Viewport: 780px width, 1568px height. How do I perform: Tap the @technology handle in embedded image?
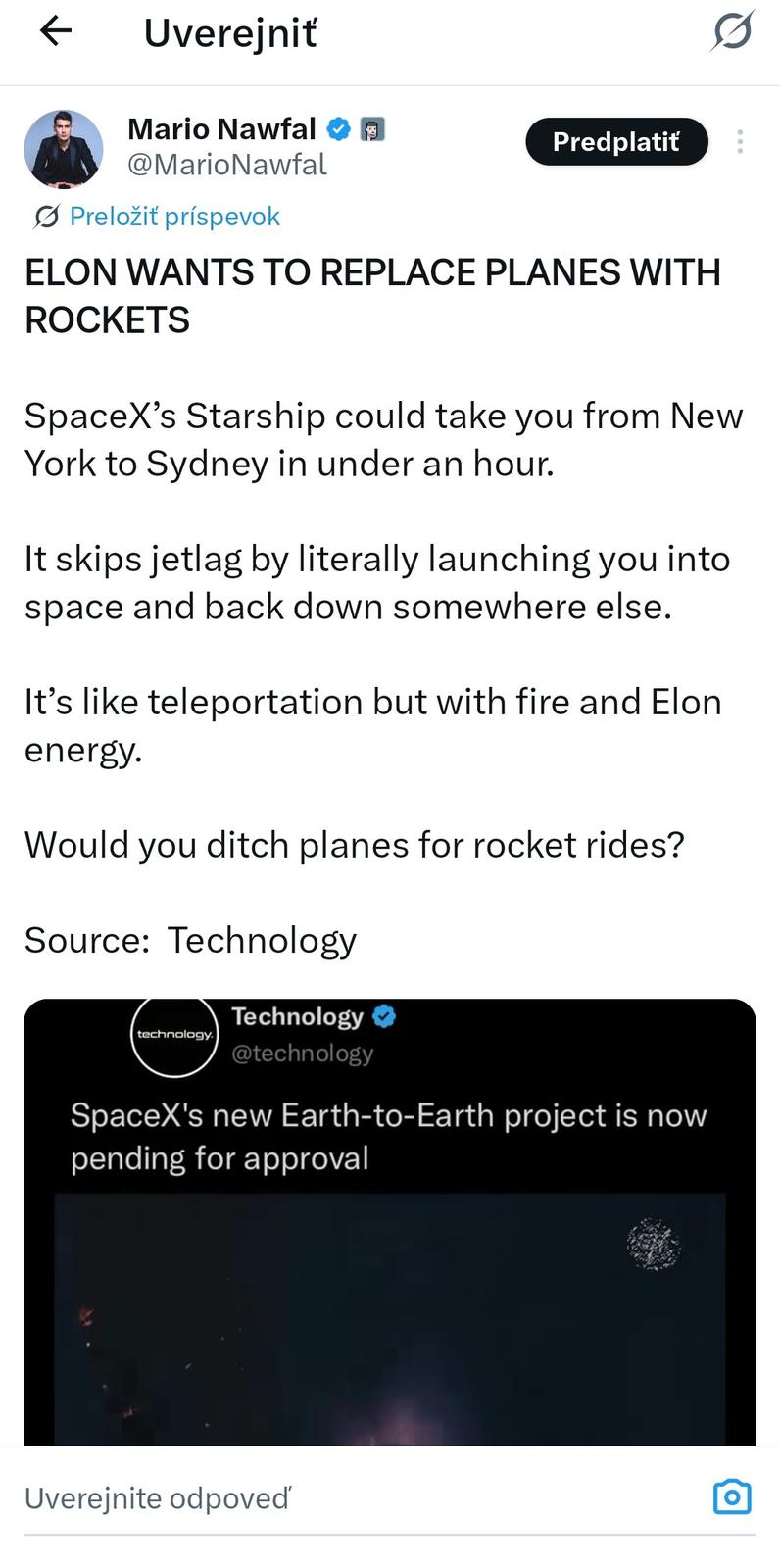tap(302, 1053)
